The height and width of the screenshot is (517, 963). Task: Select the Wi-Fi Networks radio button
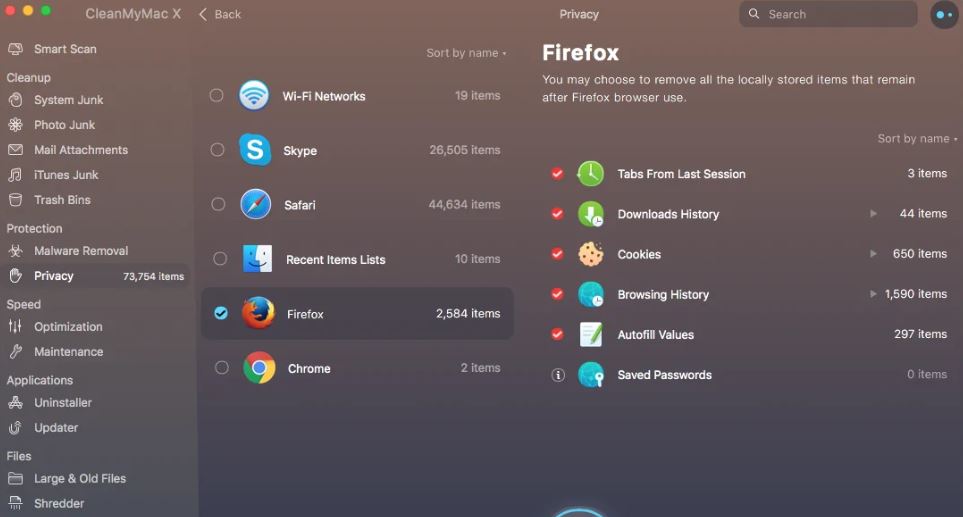(216, 95)
